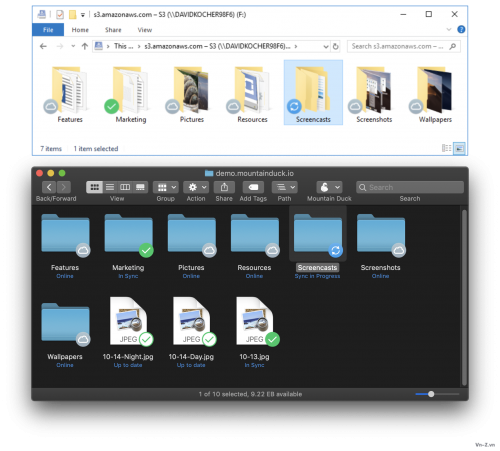Open the Action gear menu
The image size is (500, 451).
pyautogui.click(x=196, y=187)
